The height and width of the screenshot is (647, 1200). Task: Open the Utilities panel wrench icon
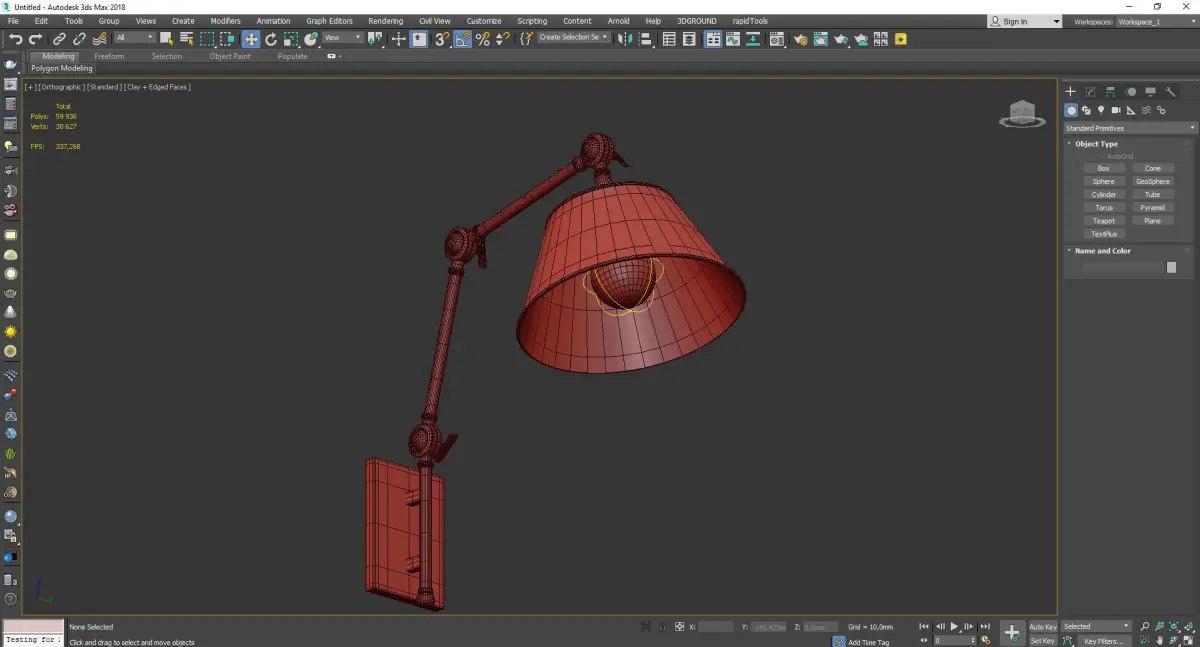[1171, 92]
